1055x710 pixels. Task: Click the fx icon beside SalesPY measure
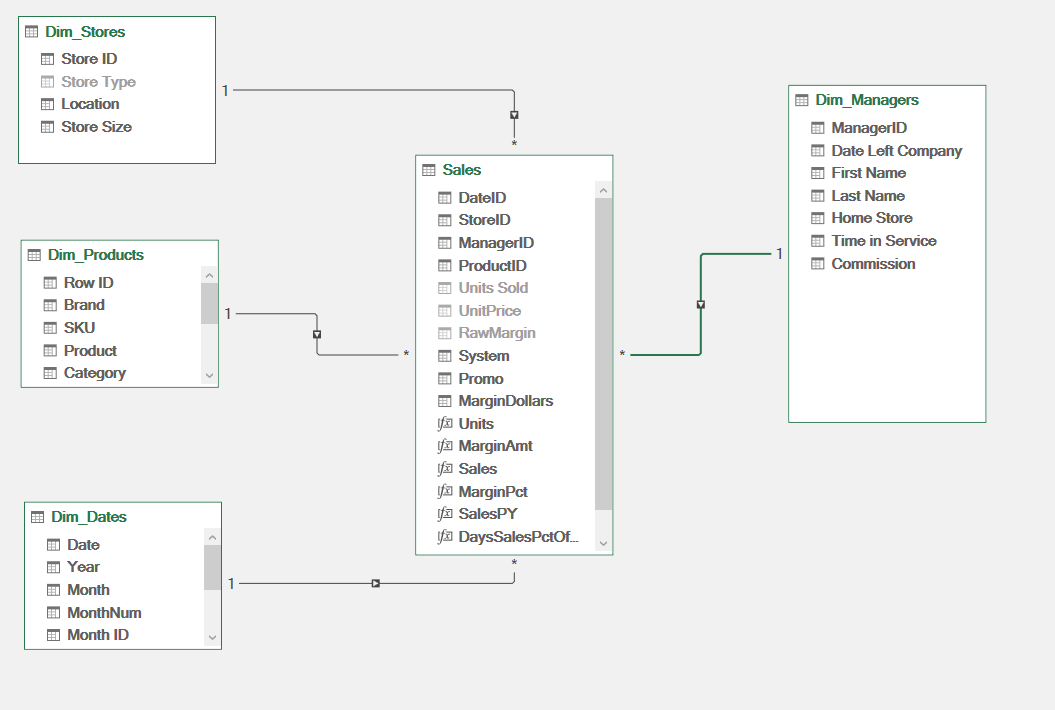(445, 514)
